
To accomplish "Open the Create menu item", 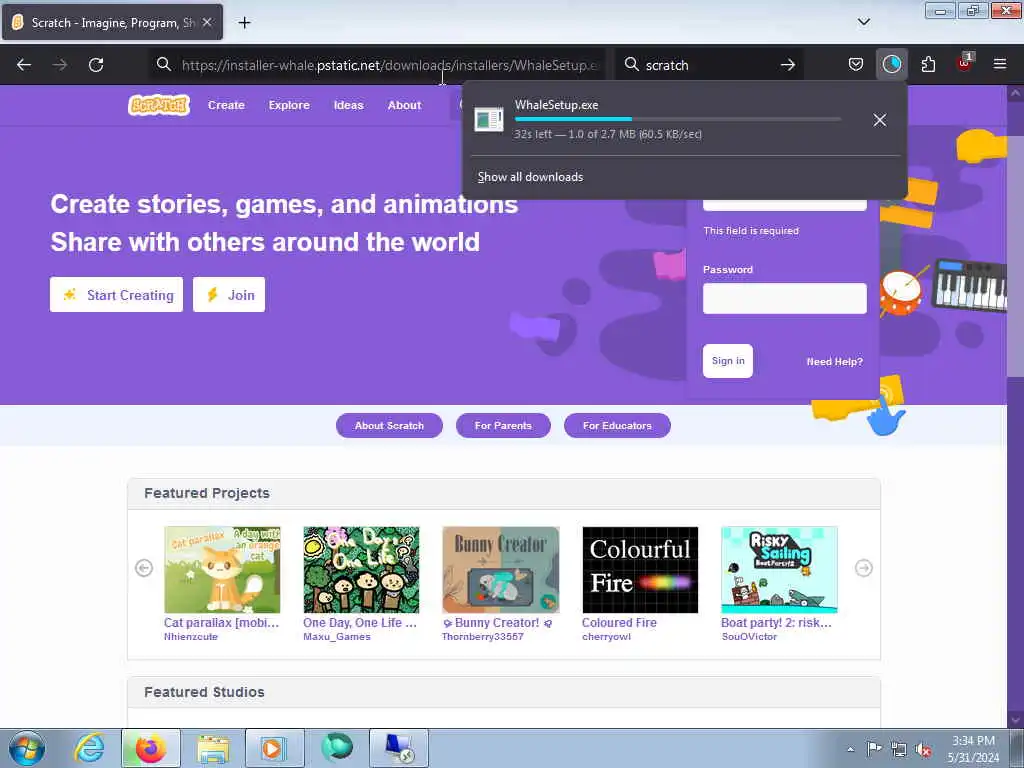I will (226, 105).
